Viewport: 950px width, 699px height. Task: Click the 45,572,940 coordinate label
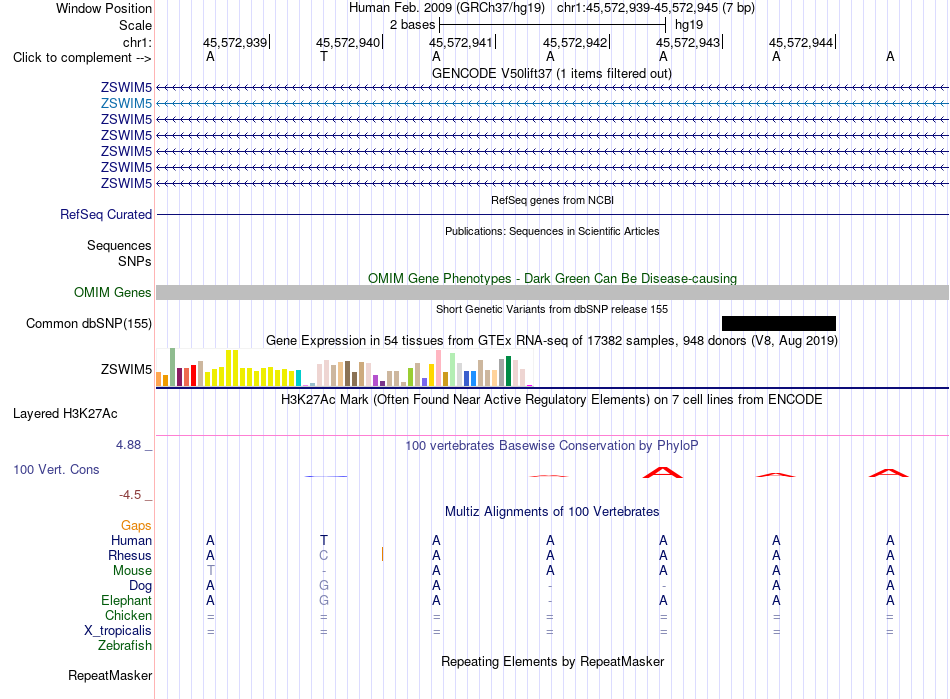click(x=348, y=42)
